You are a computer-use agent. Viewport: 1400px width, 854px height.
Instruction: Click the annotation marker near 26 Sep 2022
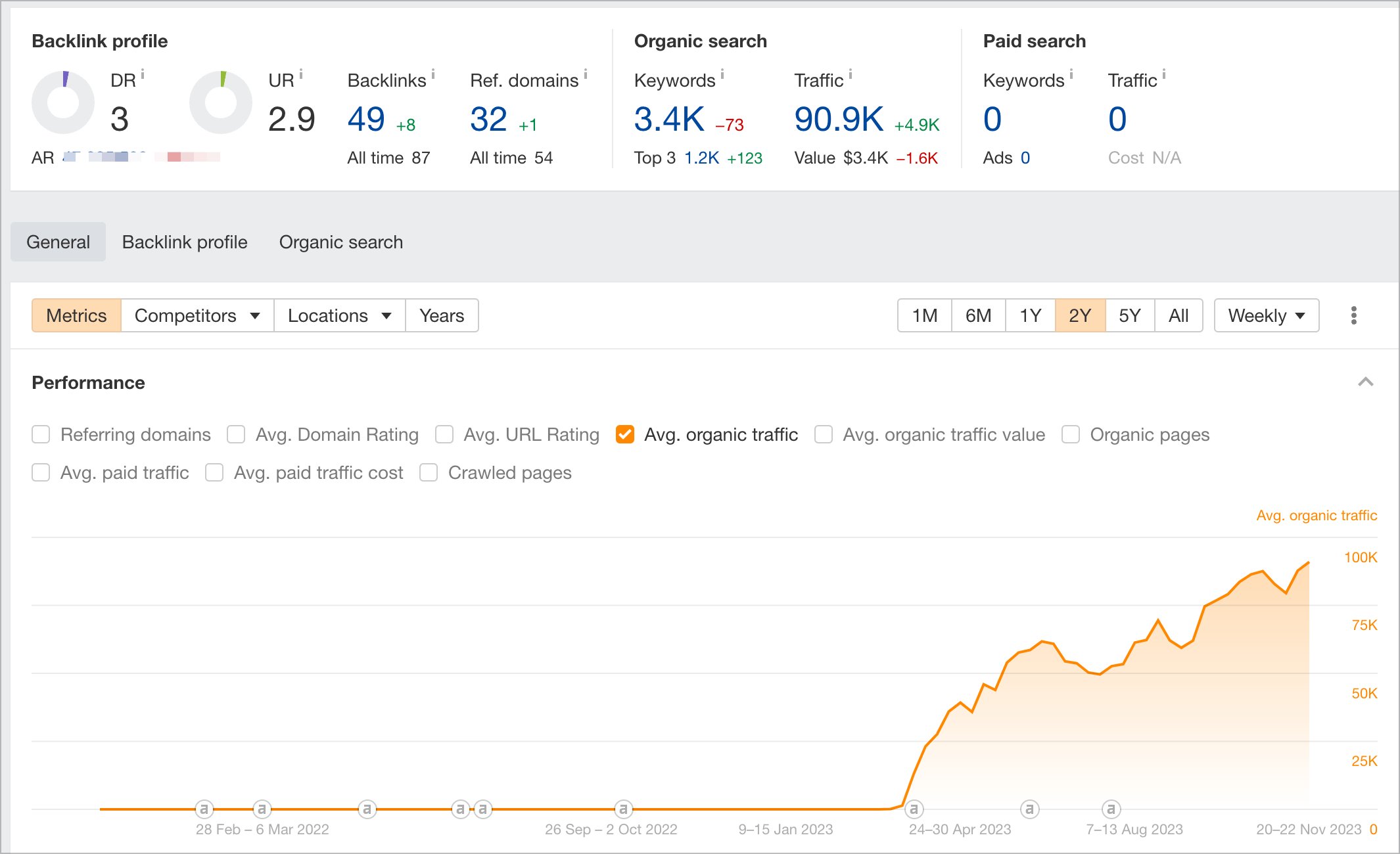coord(623,809)
